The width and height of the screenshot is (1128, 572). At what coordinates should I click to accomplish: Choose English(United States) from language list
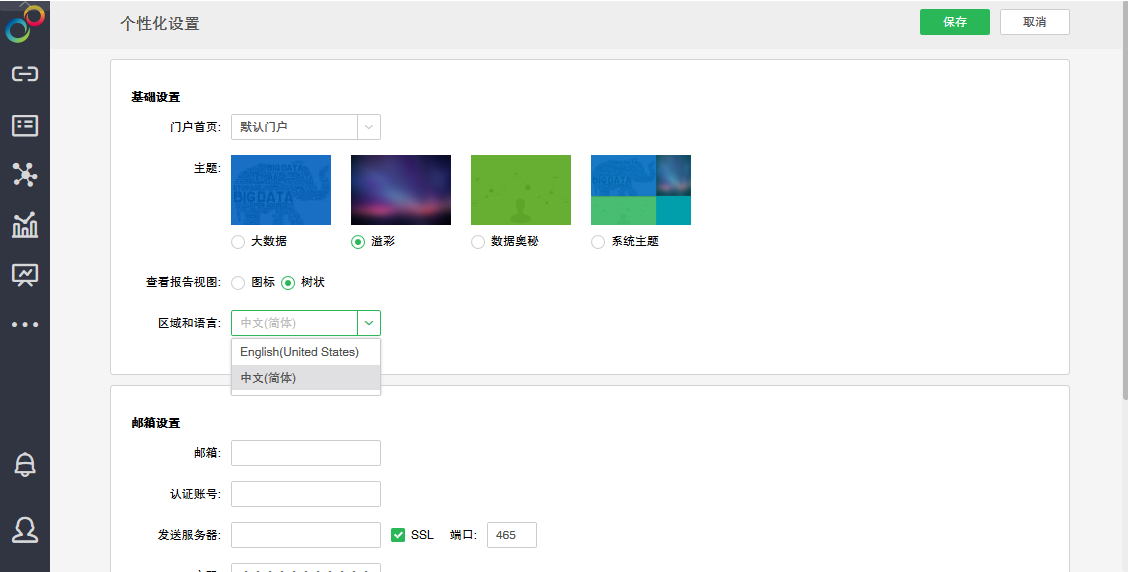300,352
